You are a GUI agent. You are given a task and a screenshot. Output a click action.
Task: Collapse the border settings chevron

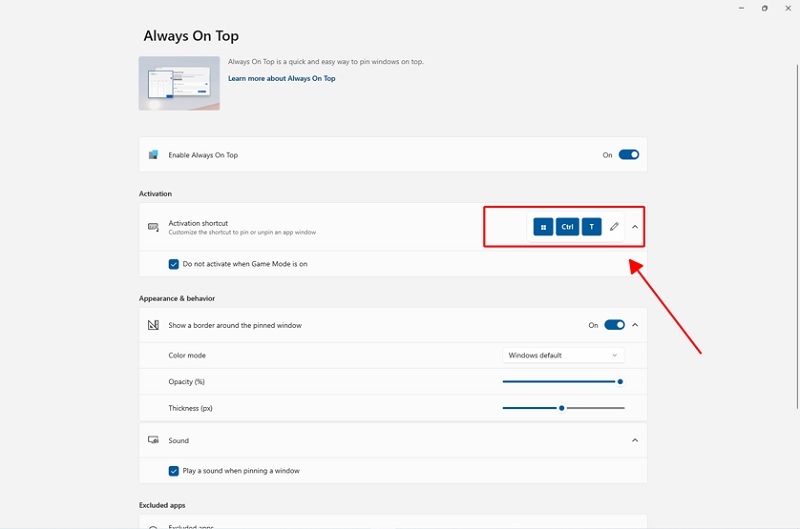(x=635, y=325)
